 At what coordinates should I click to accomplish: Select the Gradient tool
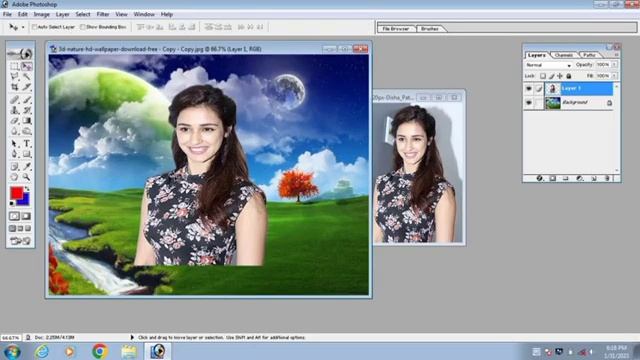click(x=27, y=121)
